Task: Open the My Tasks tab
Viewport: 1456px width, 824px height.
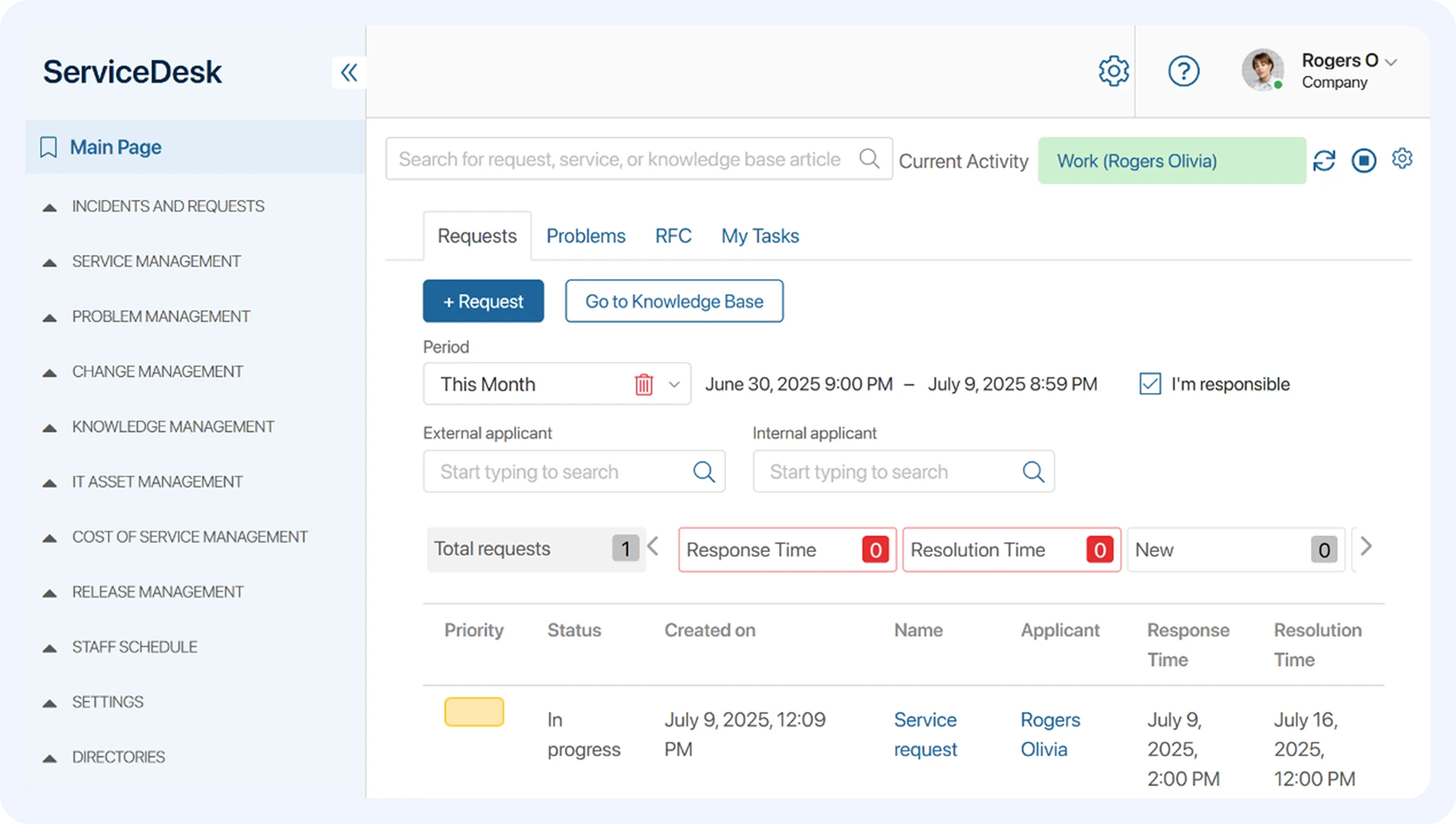Action: click(760, 236)
